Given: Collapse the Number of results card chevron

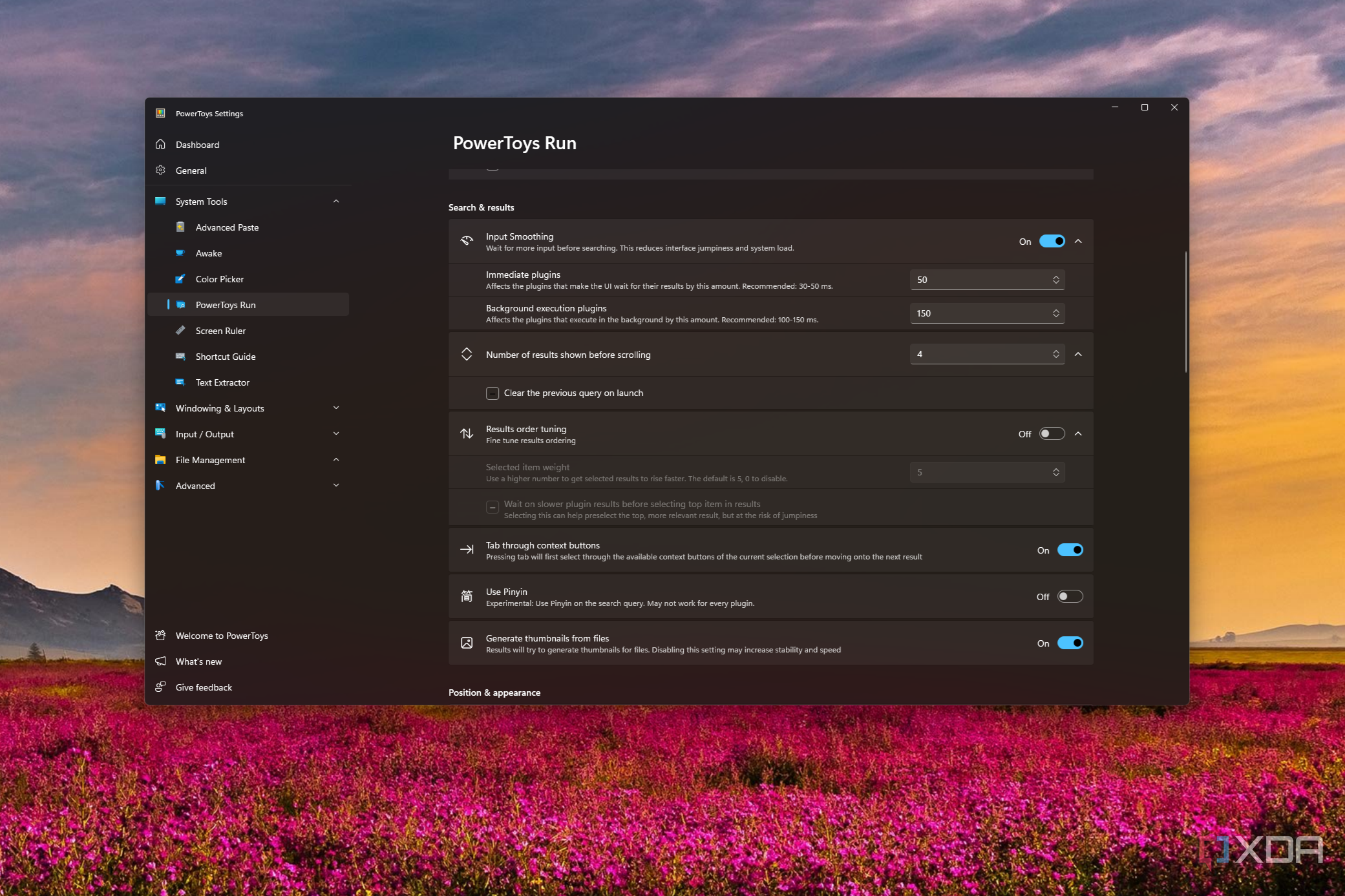Looking at the screenshot, I should pos(1078,354).
